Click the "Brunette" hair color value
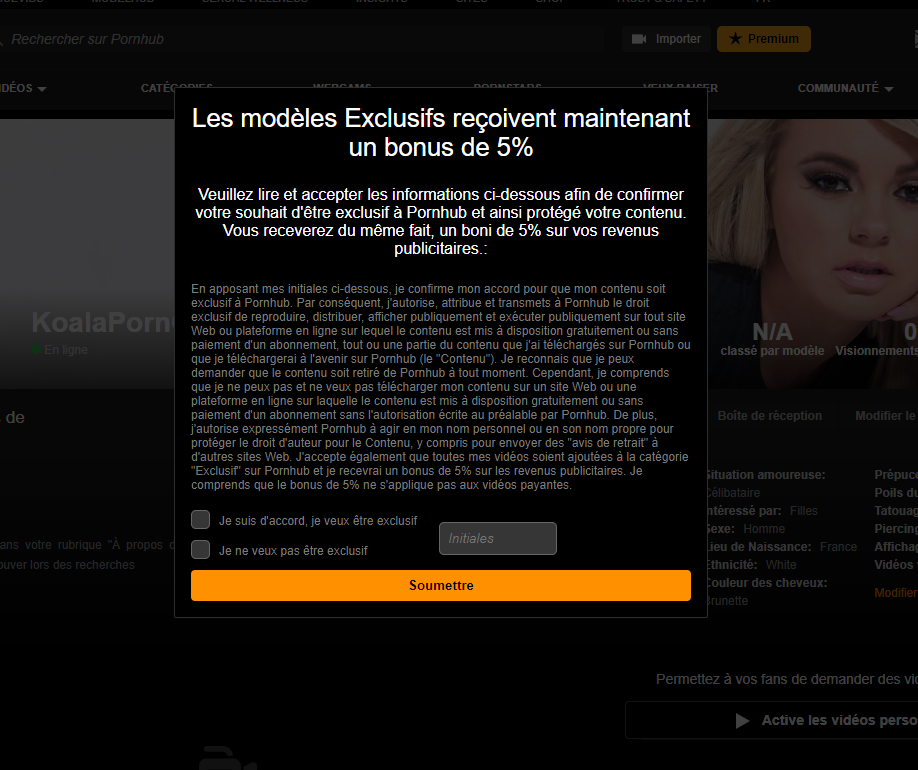Image resolution: width=918 pixels, height=770 pixels. click(727, 601)
